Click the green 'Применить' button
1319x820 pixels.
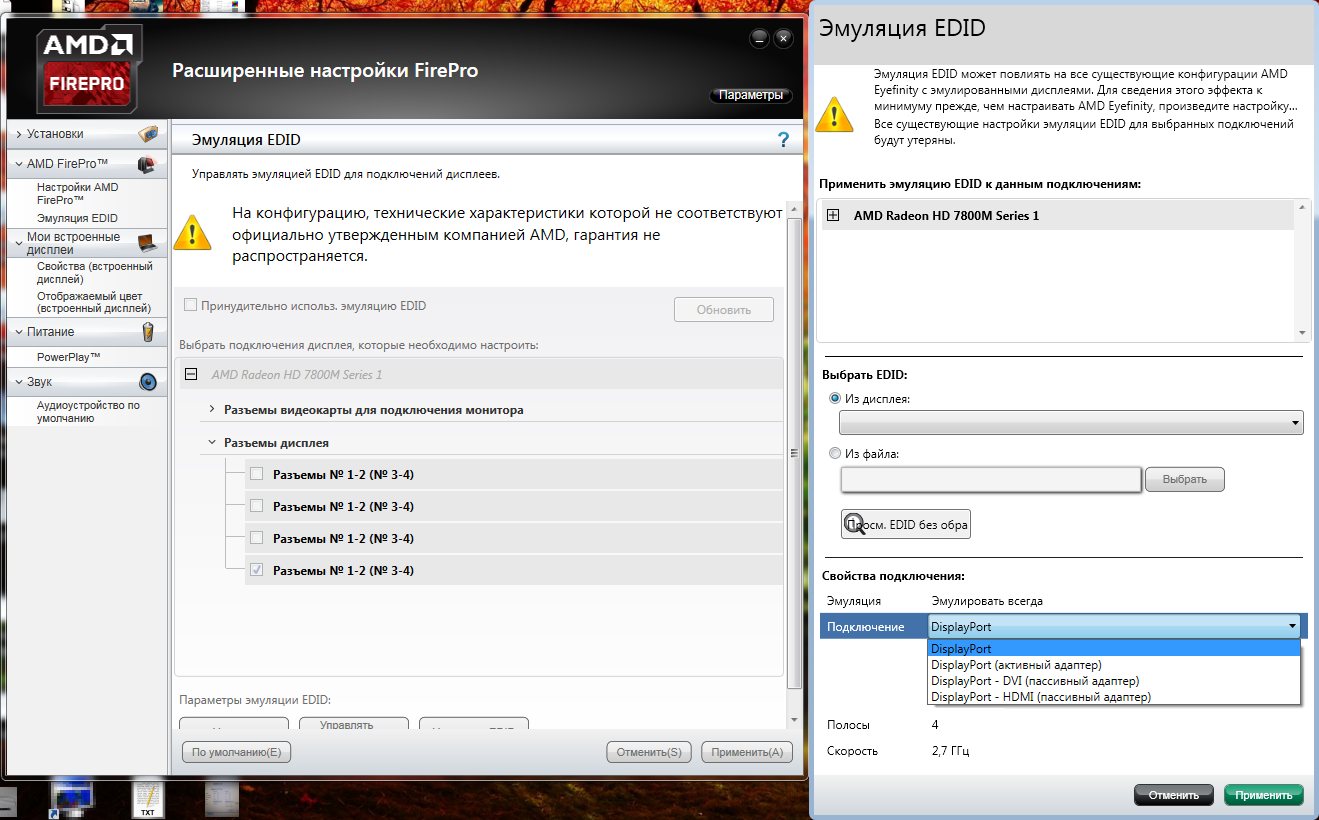pos(1263,795)
